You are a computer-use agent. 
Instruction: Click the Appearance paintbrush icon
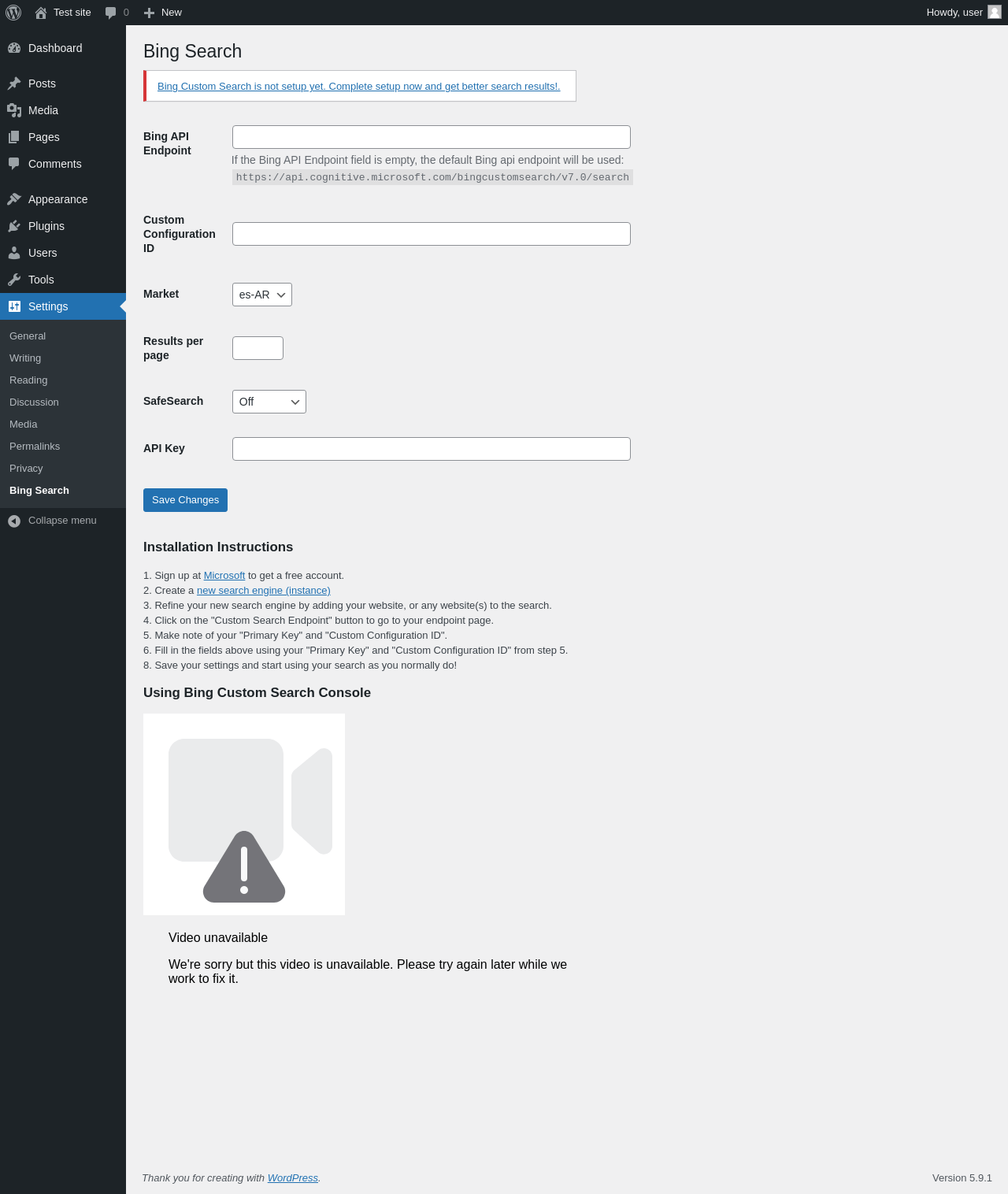14,199
